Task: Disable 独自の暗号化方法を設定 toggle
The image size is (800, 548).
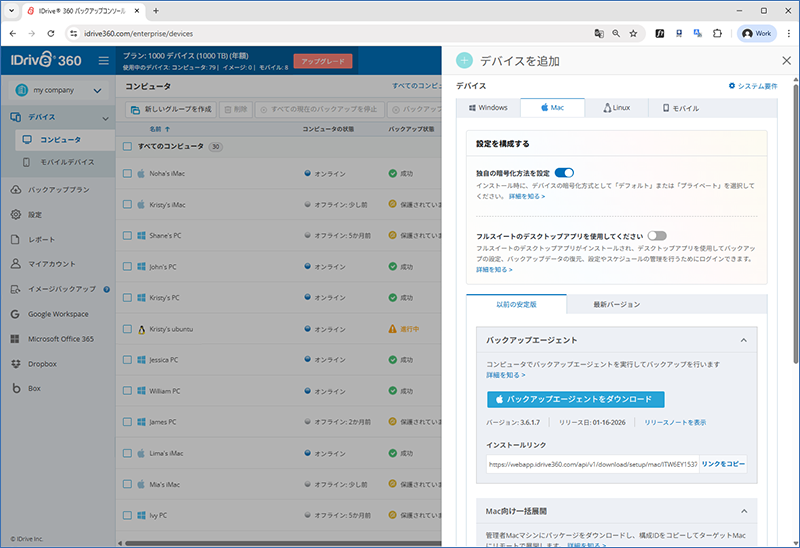Action: click(564, 173)
